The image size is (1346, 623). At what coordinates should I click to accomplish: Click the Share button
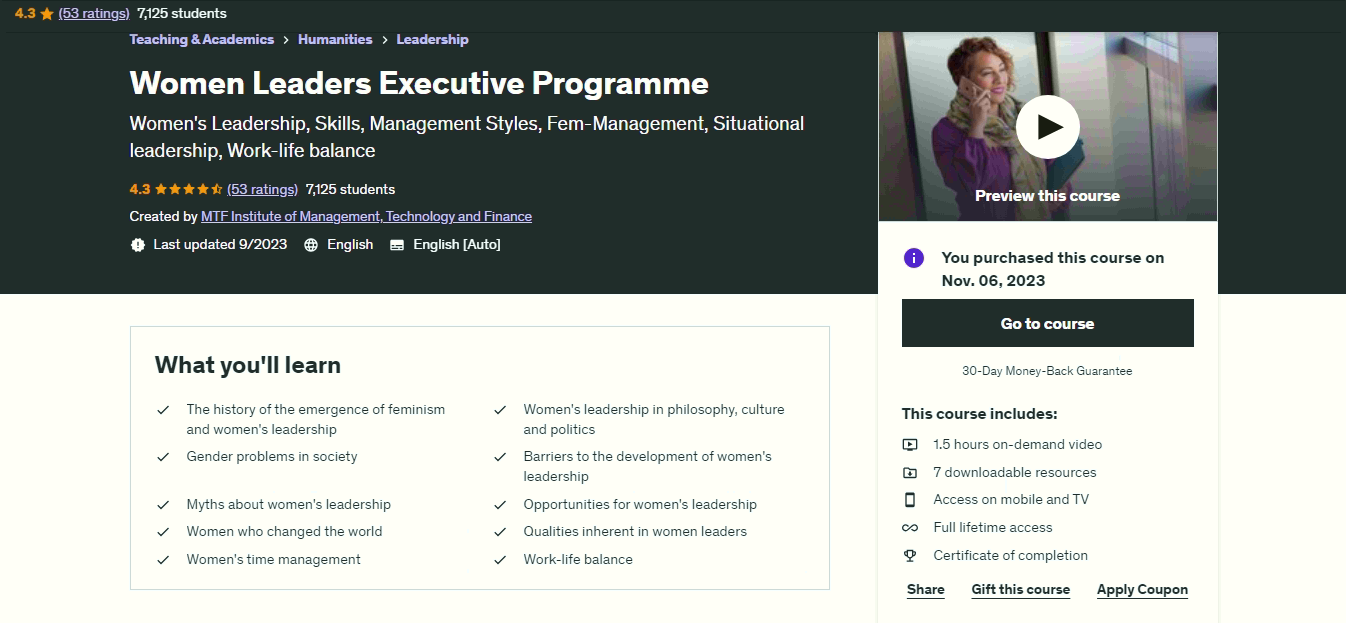pyautogui.click(x=926, y=590)
